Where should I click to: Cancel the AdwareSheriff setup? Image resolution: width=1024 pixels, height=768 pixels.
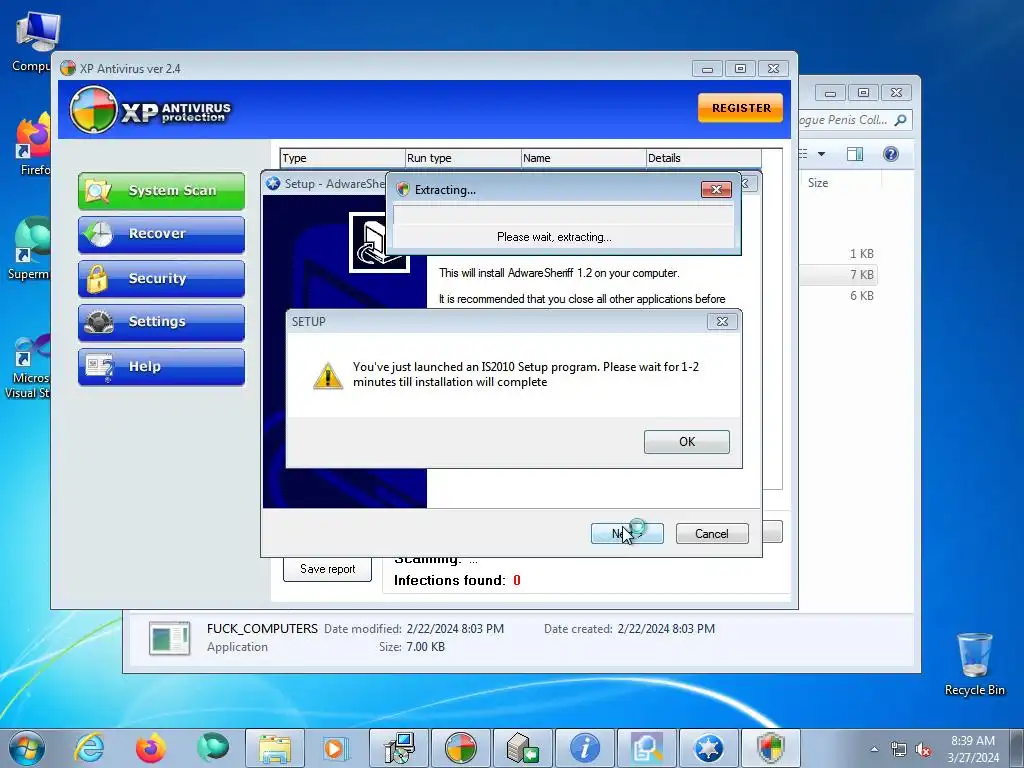pyautogui.click(x=712, y=534)
